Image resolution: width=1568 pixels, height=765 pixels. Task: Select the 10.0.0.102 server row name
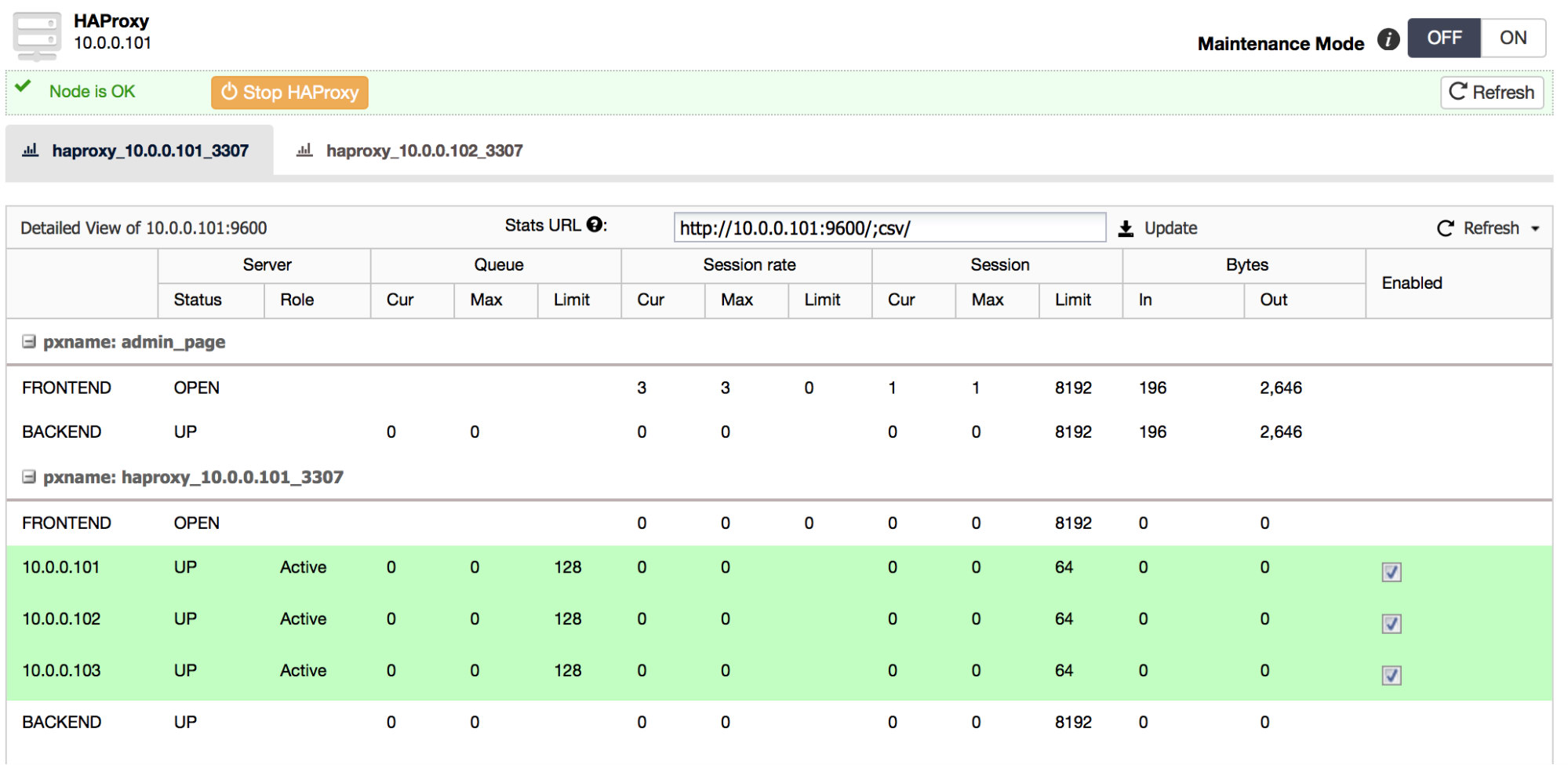[61, 619]
